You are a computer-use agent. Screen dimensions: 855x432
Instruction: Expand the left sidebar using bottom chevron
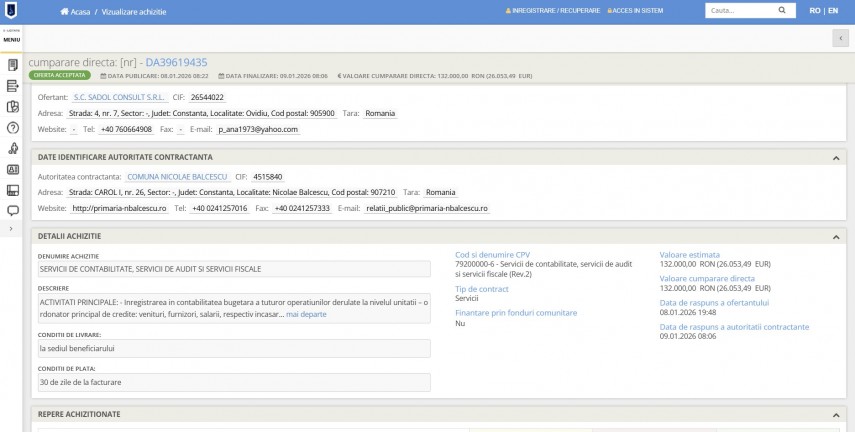pos(11,229)
